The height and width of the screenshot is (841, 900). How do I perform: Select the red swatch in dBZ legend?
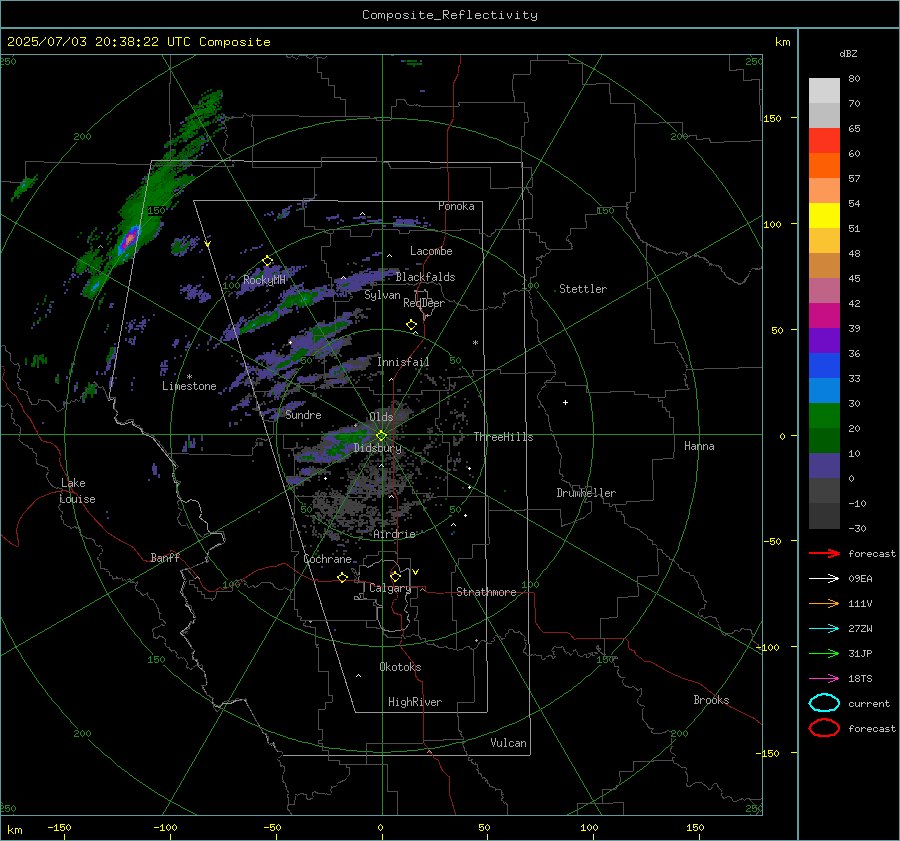(x=824, y=141)
